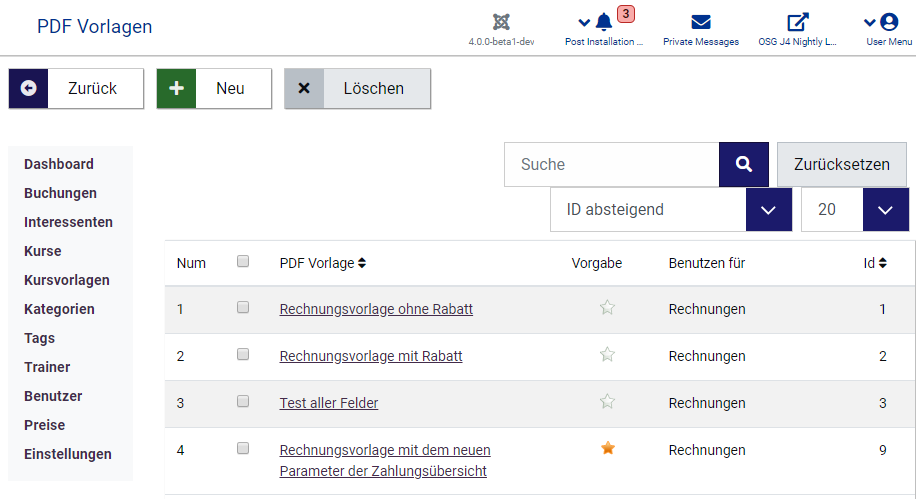916x499 pixels.
Task: Sort by PDF Vorlage column arrows
Action: pyautogui.click(x=362, y=263)
